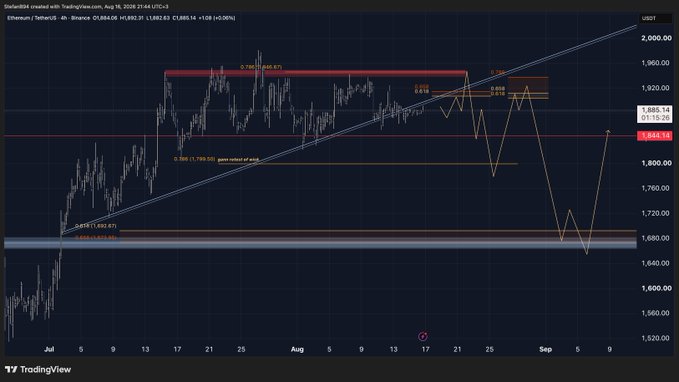Select the 1,720.00 price axis label
Screen dimensions: 679x382
(656, 213)
